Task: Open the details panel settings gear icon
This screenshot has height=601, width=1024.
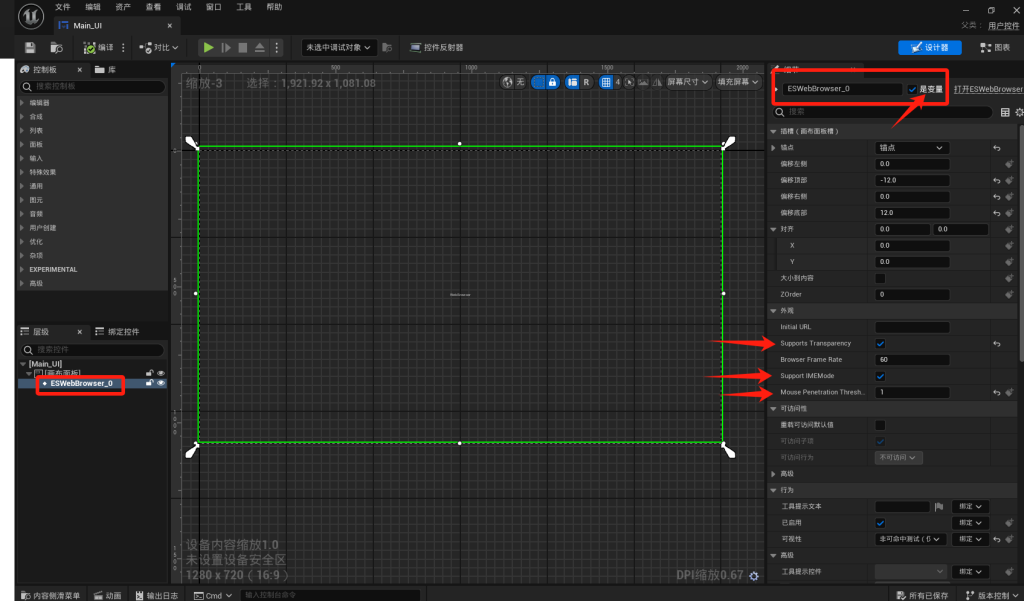Action: [1019, 113]
